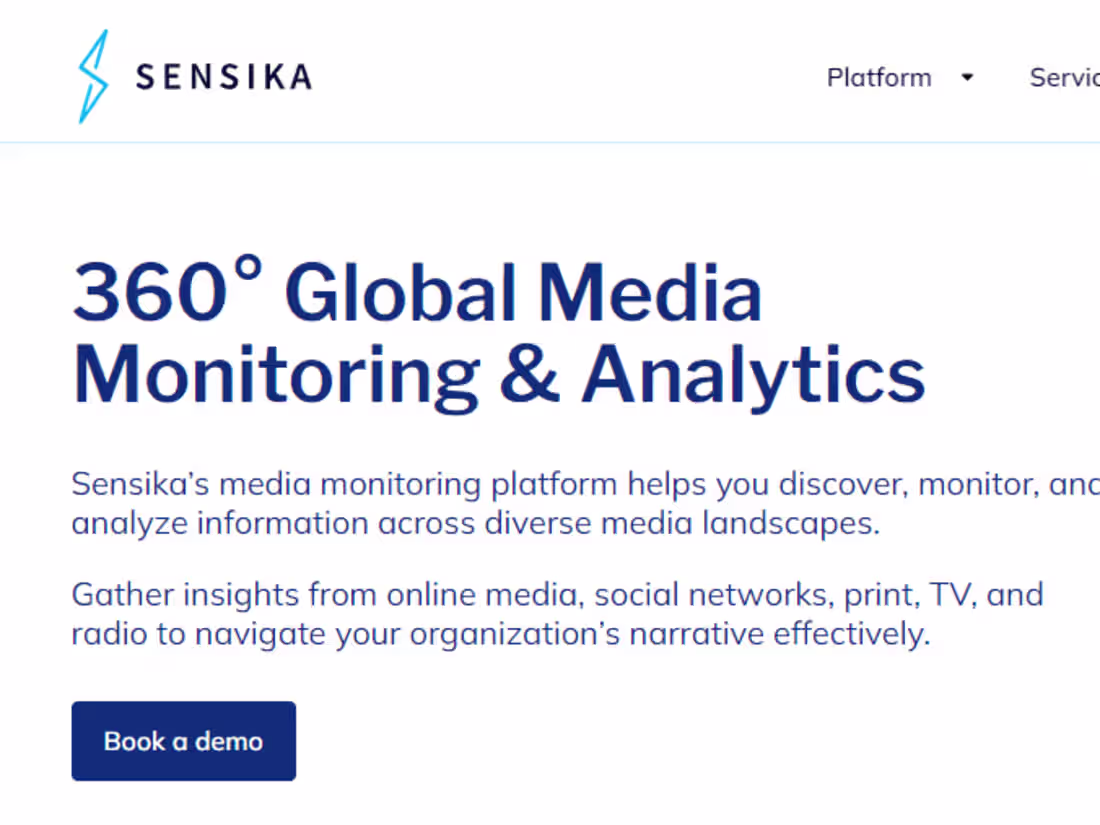Click the Book a demo call-to-action
Viewport: 1100px width, 825px height.
tap(183, 741)
